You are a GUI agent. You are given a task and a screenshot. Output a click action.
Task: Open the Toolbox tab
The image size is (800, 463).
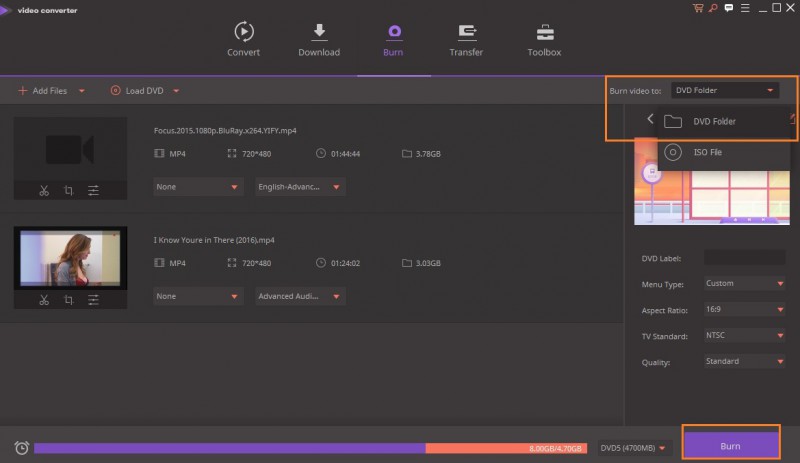544,40
